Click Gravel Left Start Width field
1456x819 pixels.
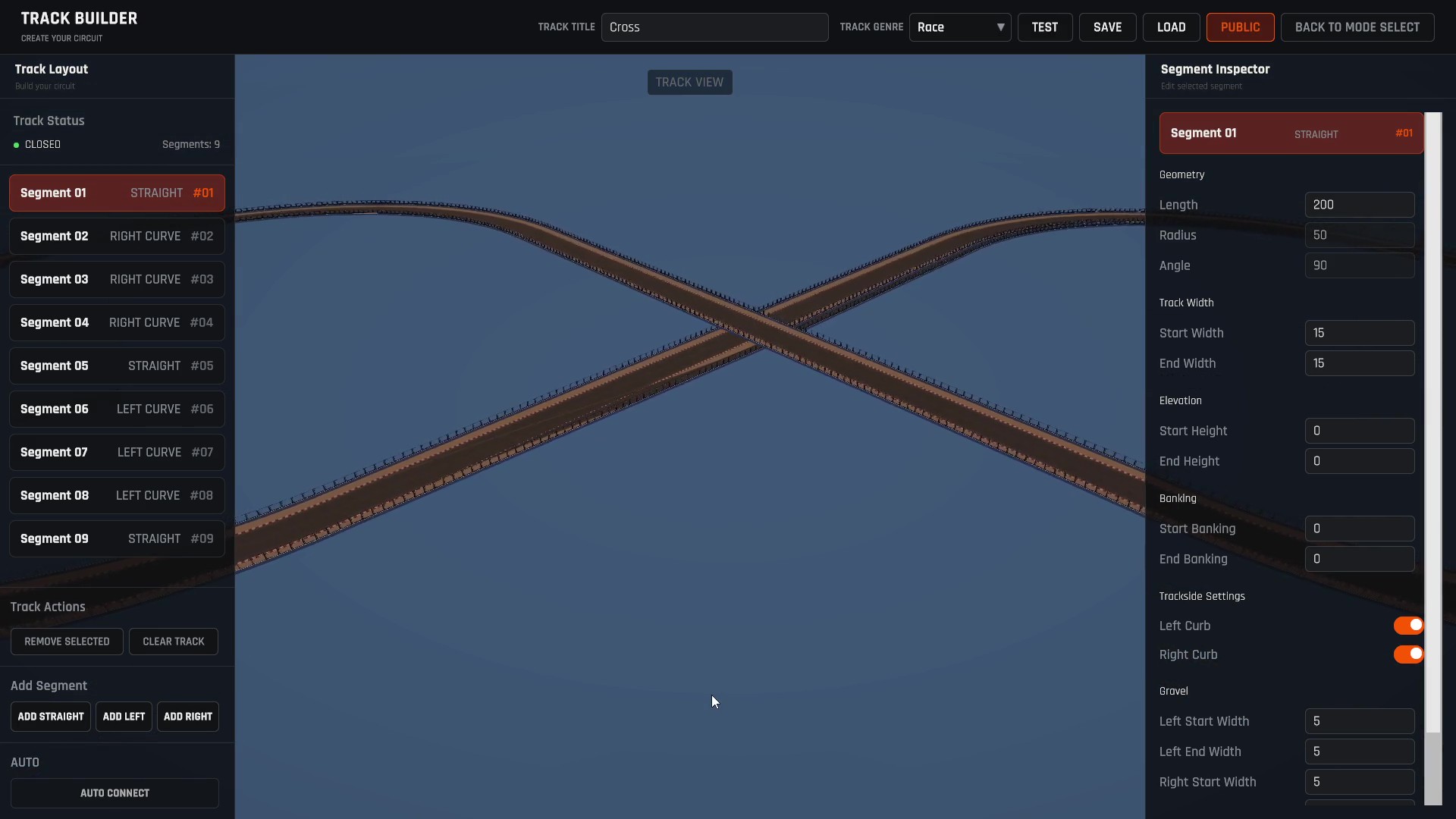[1360, 721]
